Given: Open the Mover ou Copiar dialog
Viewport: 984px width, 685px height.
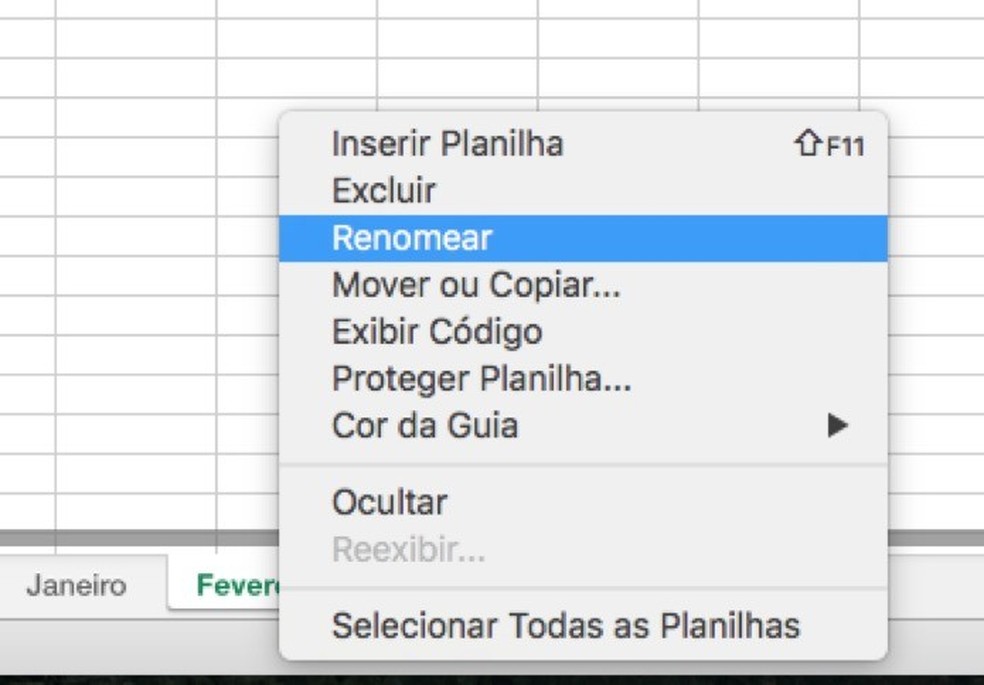Looking at the screenshot, I should 476,285.
